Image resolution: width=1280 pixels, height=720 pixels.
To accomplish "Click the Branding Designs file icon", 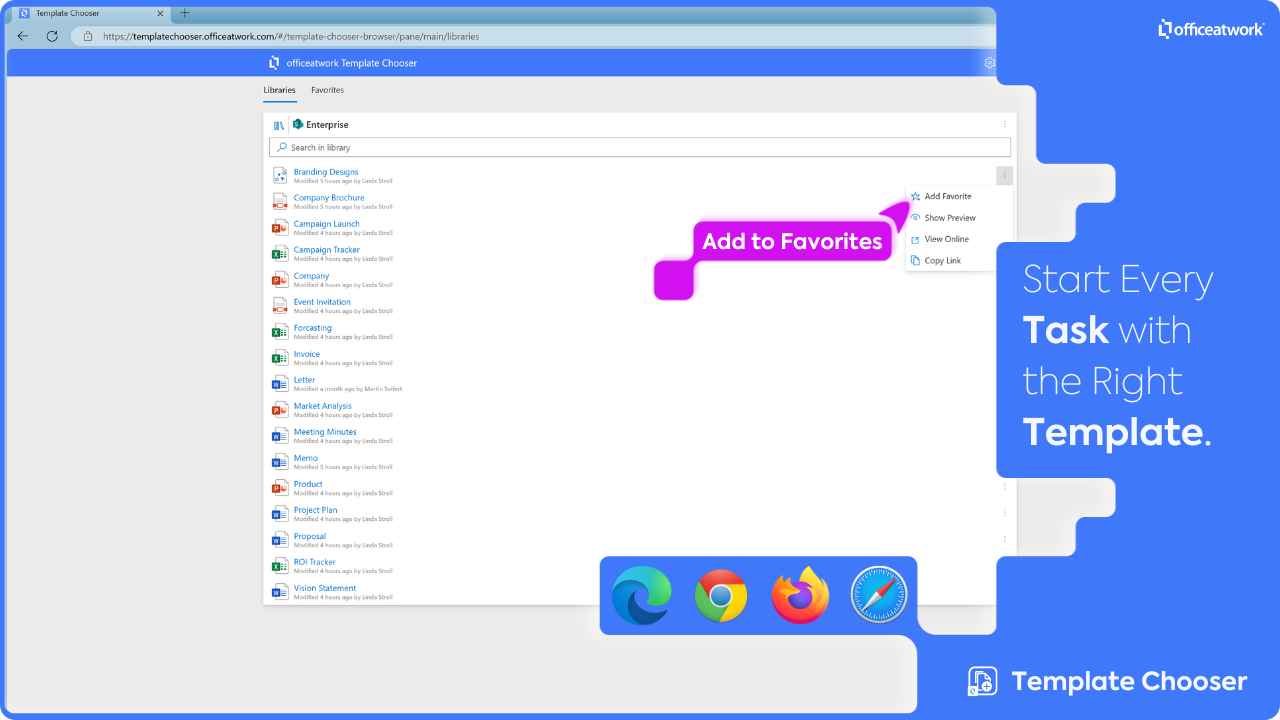I will coord(280,176).
